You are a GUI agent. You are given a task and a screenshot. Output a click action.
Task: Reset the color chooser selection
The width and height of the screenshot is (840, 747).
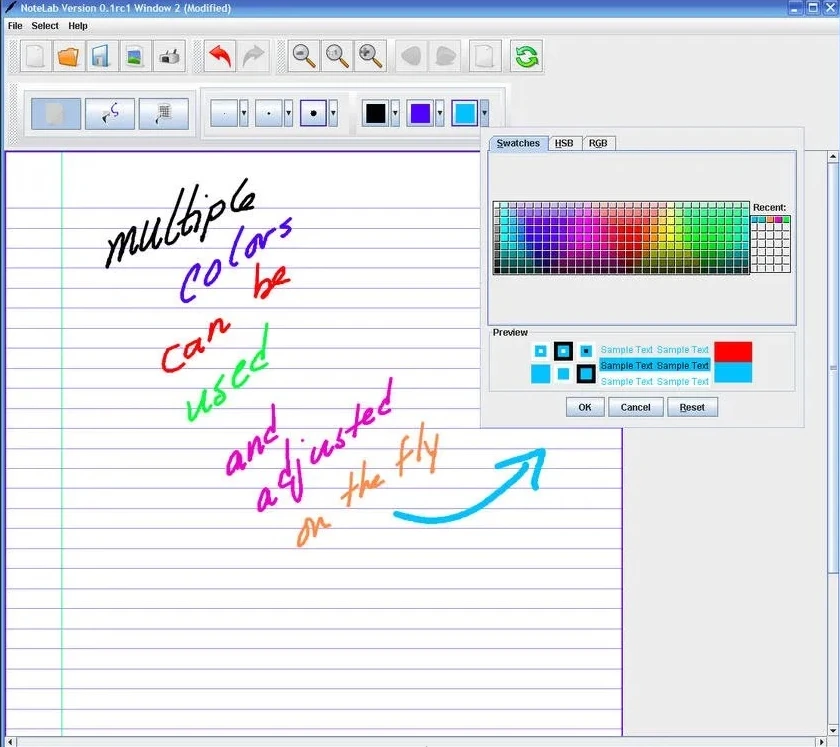[692, 407]
